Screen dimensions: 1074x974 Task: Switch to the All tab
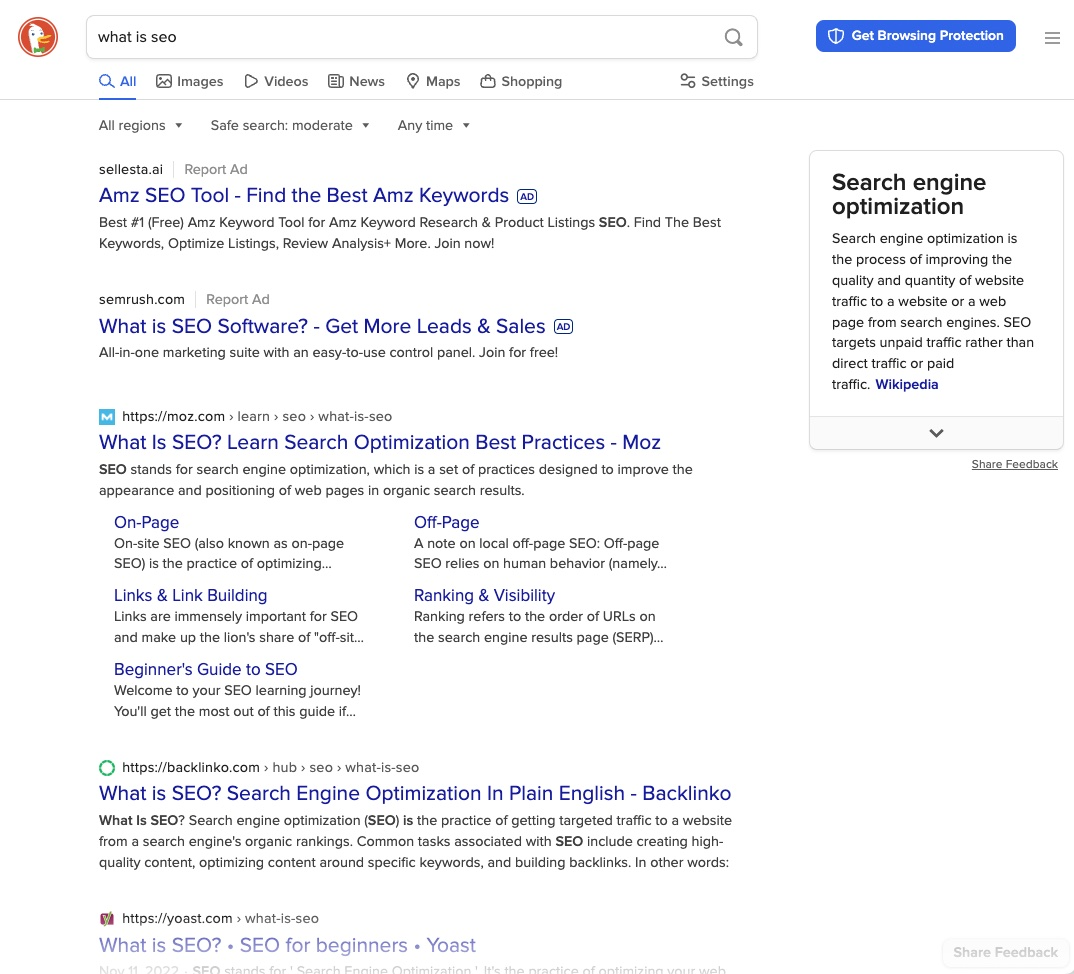pos(118,82)
